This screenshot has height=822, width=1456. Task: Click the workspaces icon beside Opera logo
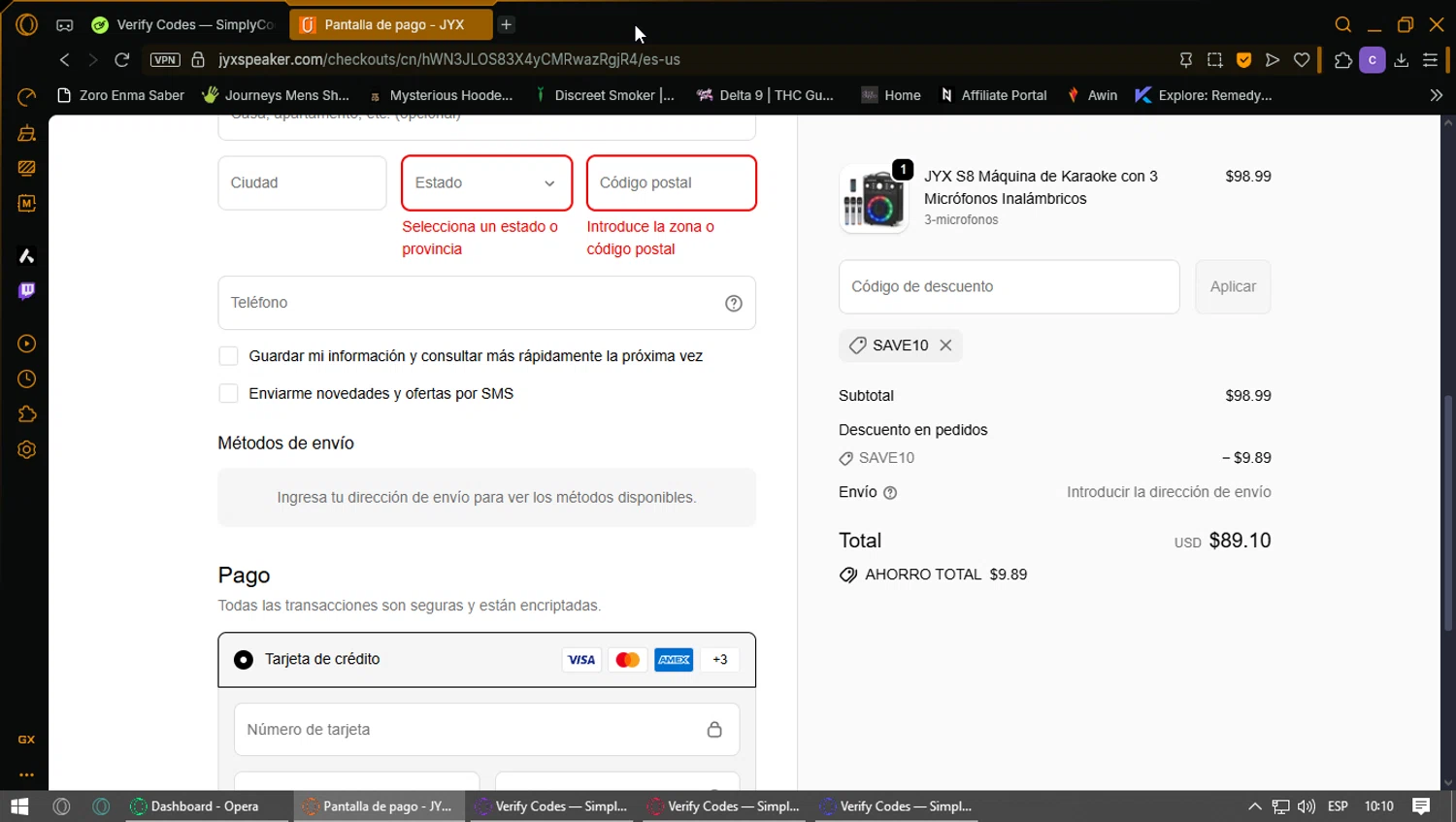(64, 24)
